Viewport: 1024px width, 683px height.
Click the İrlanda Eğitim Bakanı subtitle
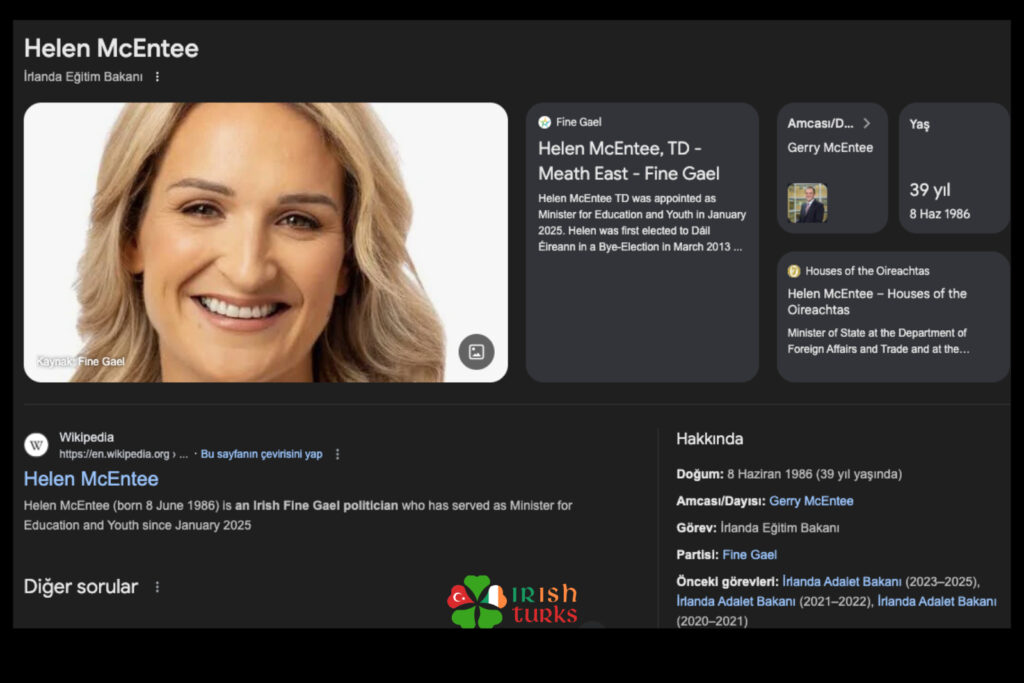(83, 76)
